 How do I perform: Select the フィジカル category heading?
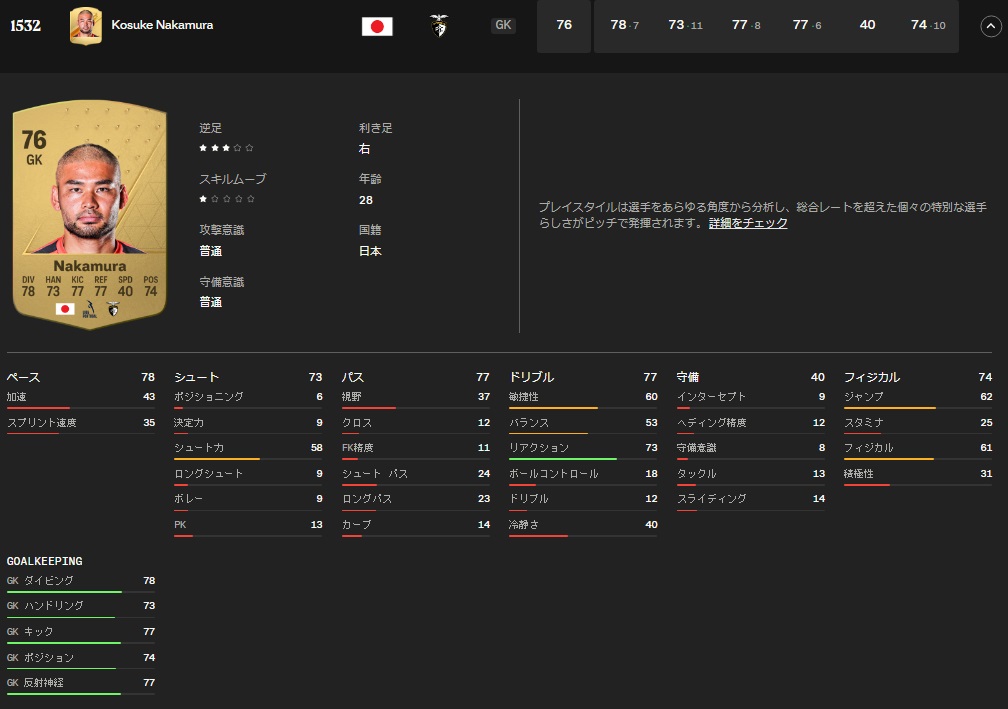click(871, 377)
